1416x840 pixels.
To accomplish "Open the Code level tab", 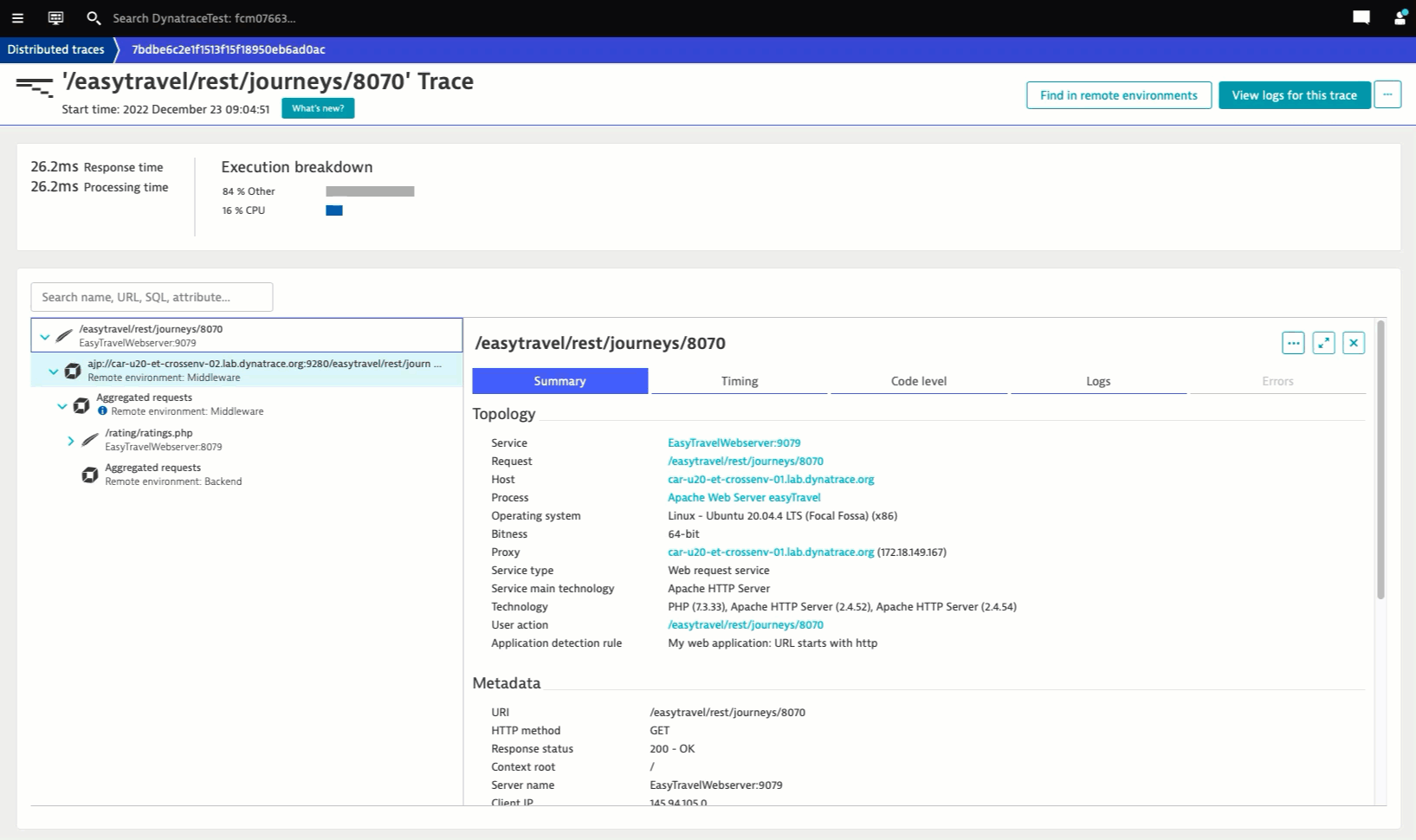I will coord(919,381).
